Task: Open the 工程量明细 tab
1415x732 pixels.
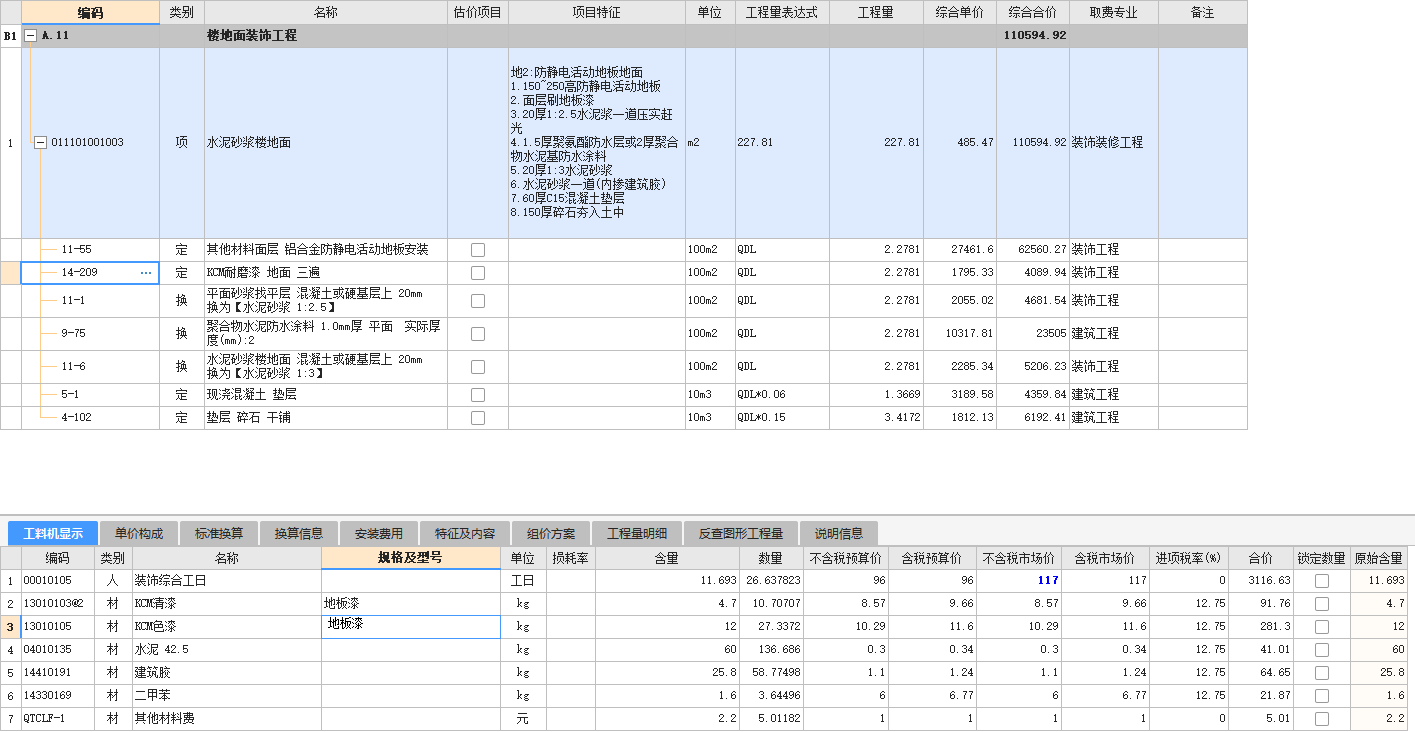Action: pyautogui.click(x=637, y=533)
